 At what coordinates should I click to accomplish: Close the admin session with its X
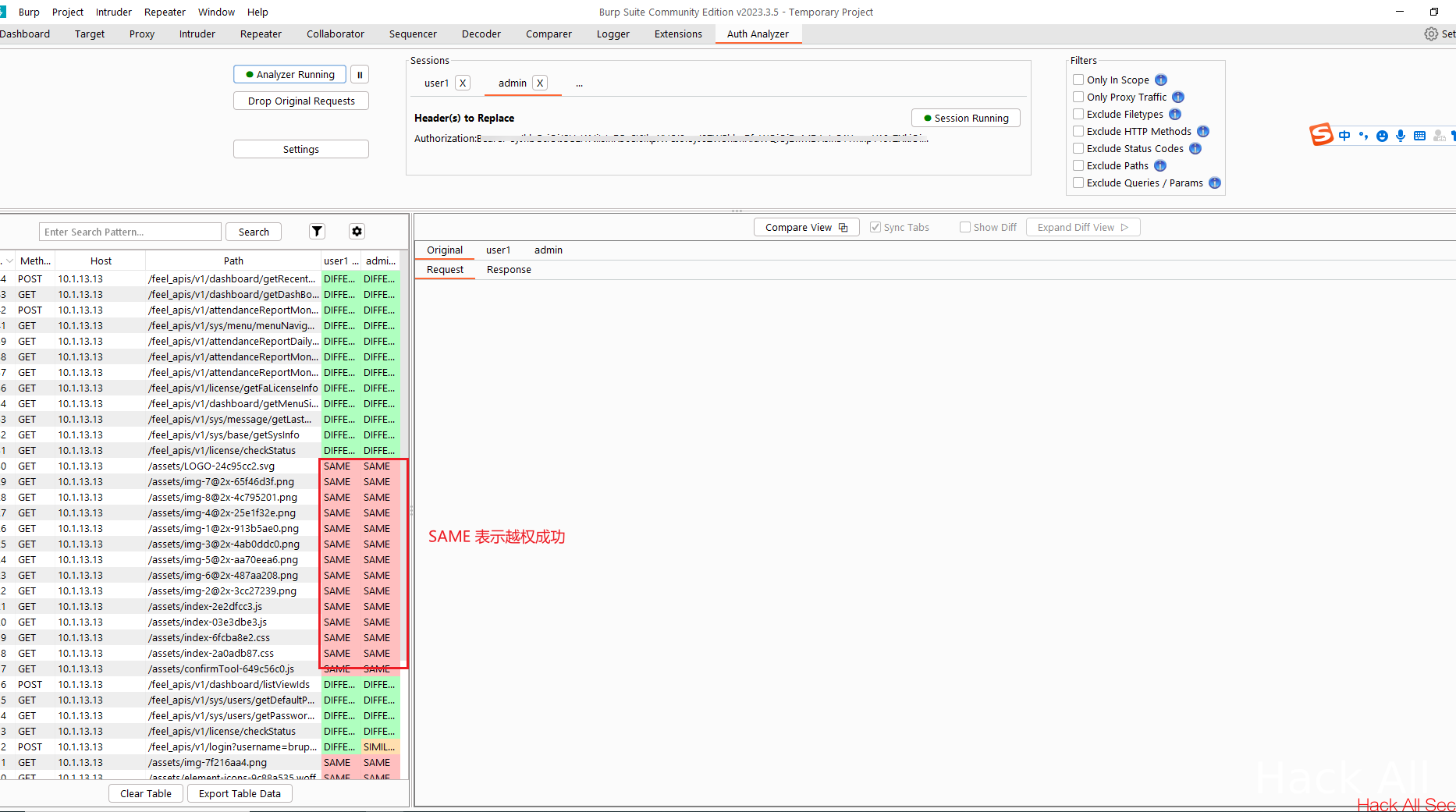point(540,83)
